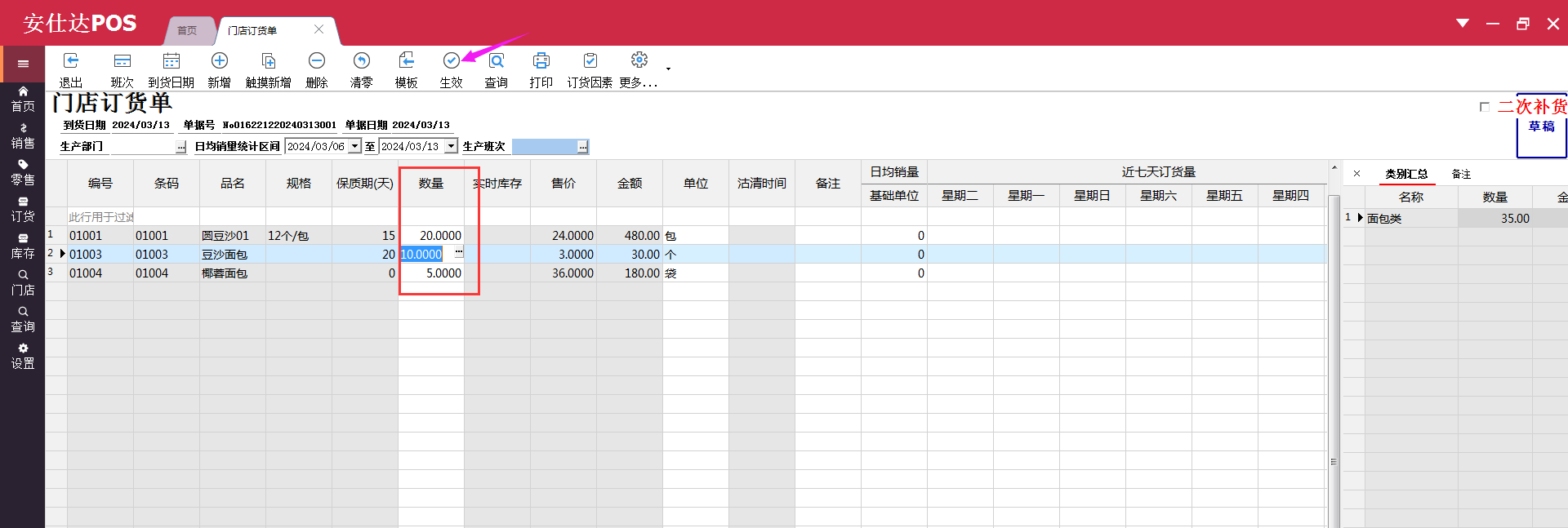Open the start date 2024/03/06 dropdown

click(x=354, y=146)
